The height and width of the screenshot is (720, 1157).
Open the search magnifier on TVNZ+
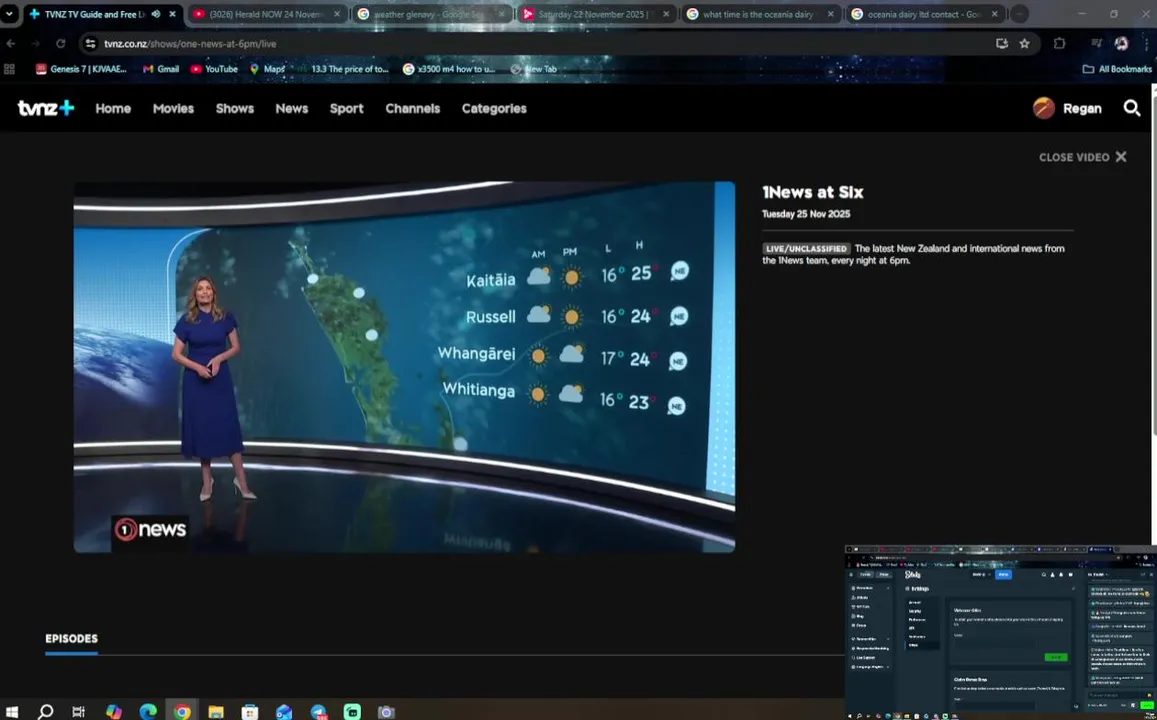coord(1132,108)
